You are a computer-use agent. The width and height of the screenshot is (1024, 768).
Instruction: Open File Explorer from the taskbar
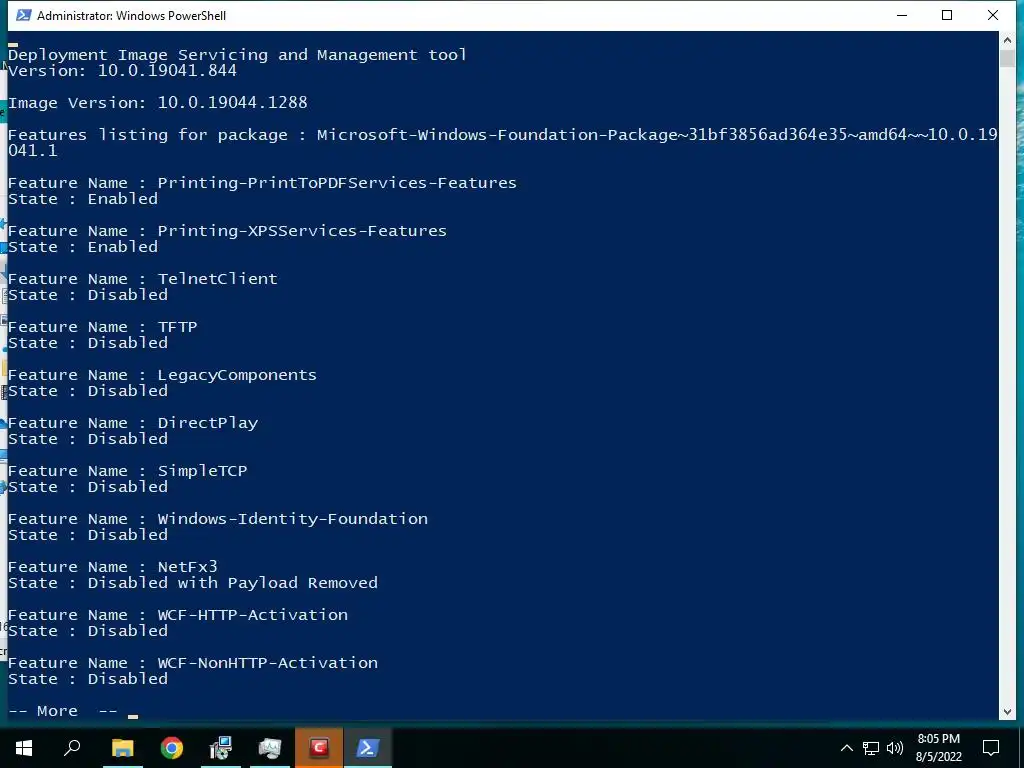tap(122, 748)
